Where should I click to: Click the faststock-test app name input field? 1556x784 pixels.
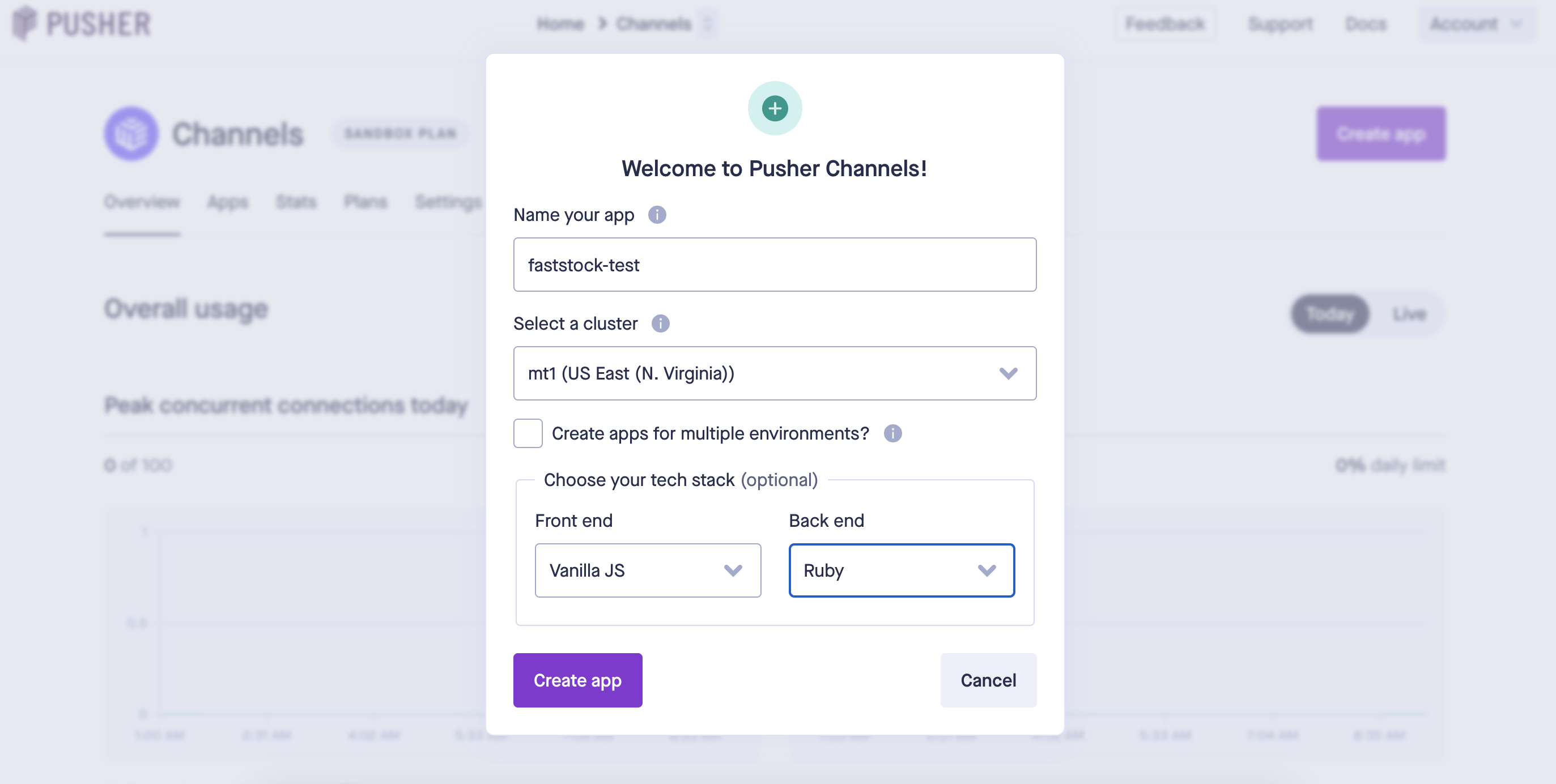pos(774,264)
